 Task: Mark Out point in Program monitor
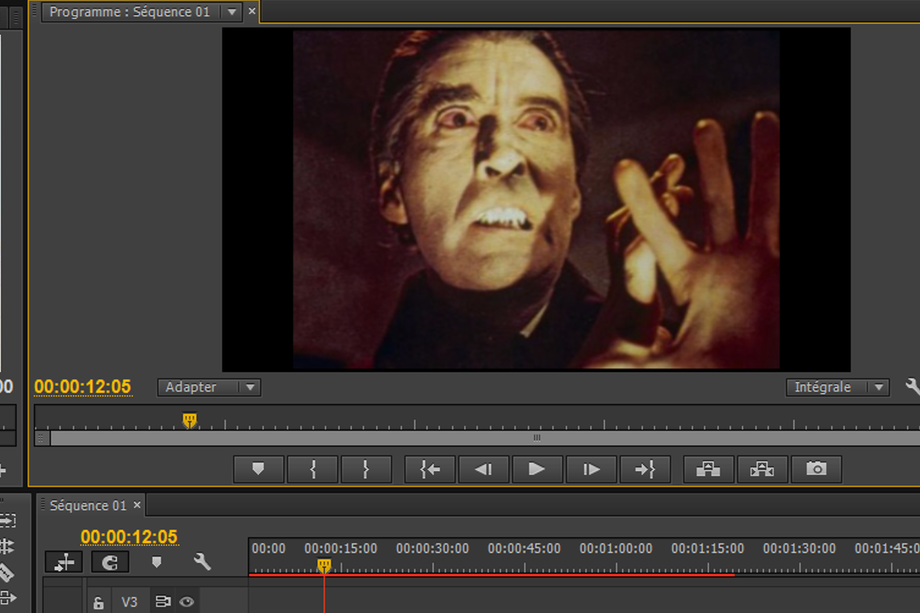tap(366, 469)
